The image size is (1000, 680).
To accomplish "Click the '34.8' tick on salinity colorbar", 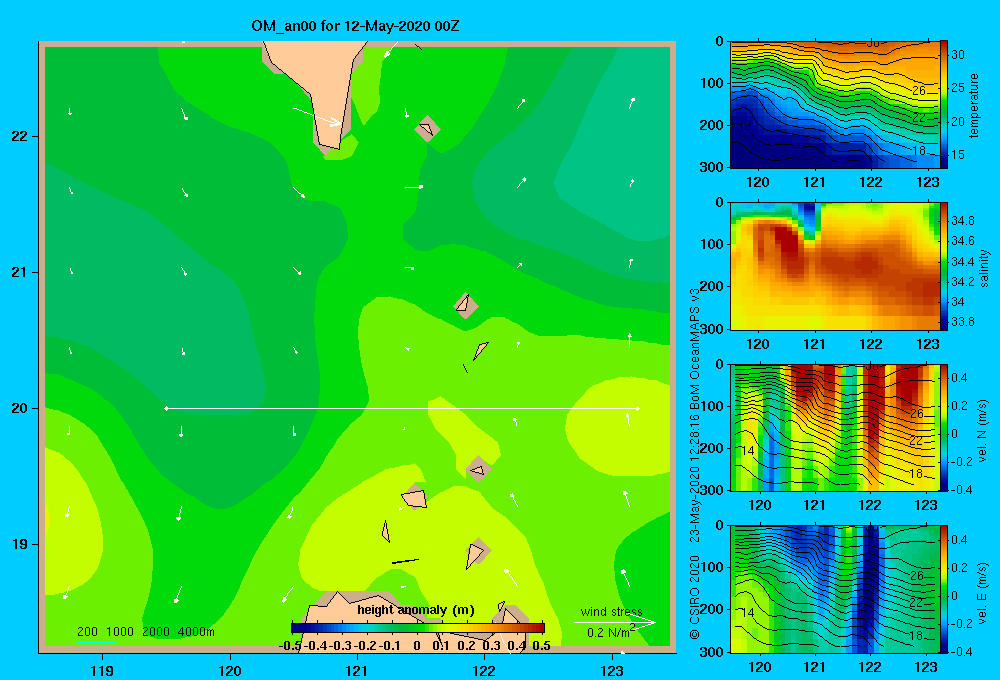I will 962,221.
